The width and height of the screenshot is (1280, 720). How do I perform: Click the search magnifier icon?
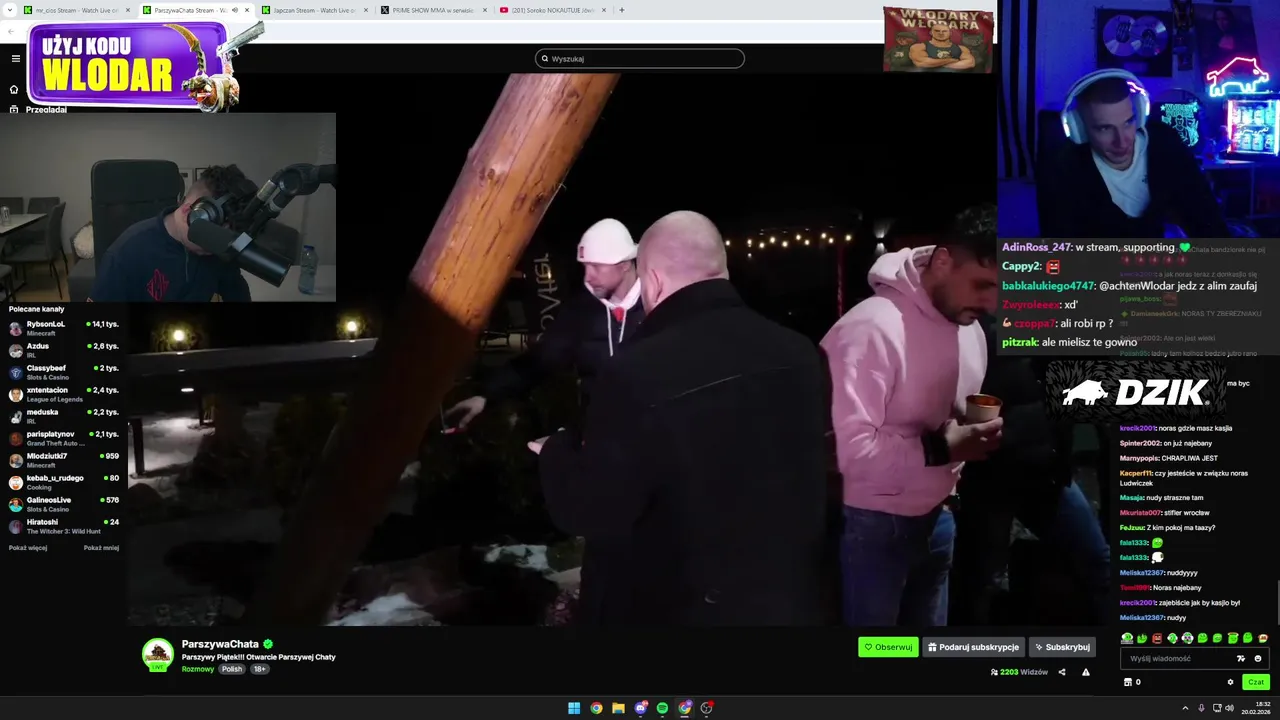[x=545, y=59]
